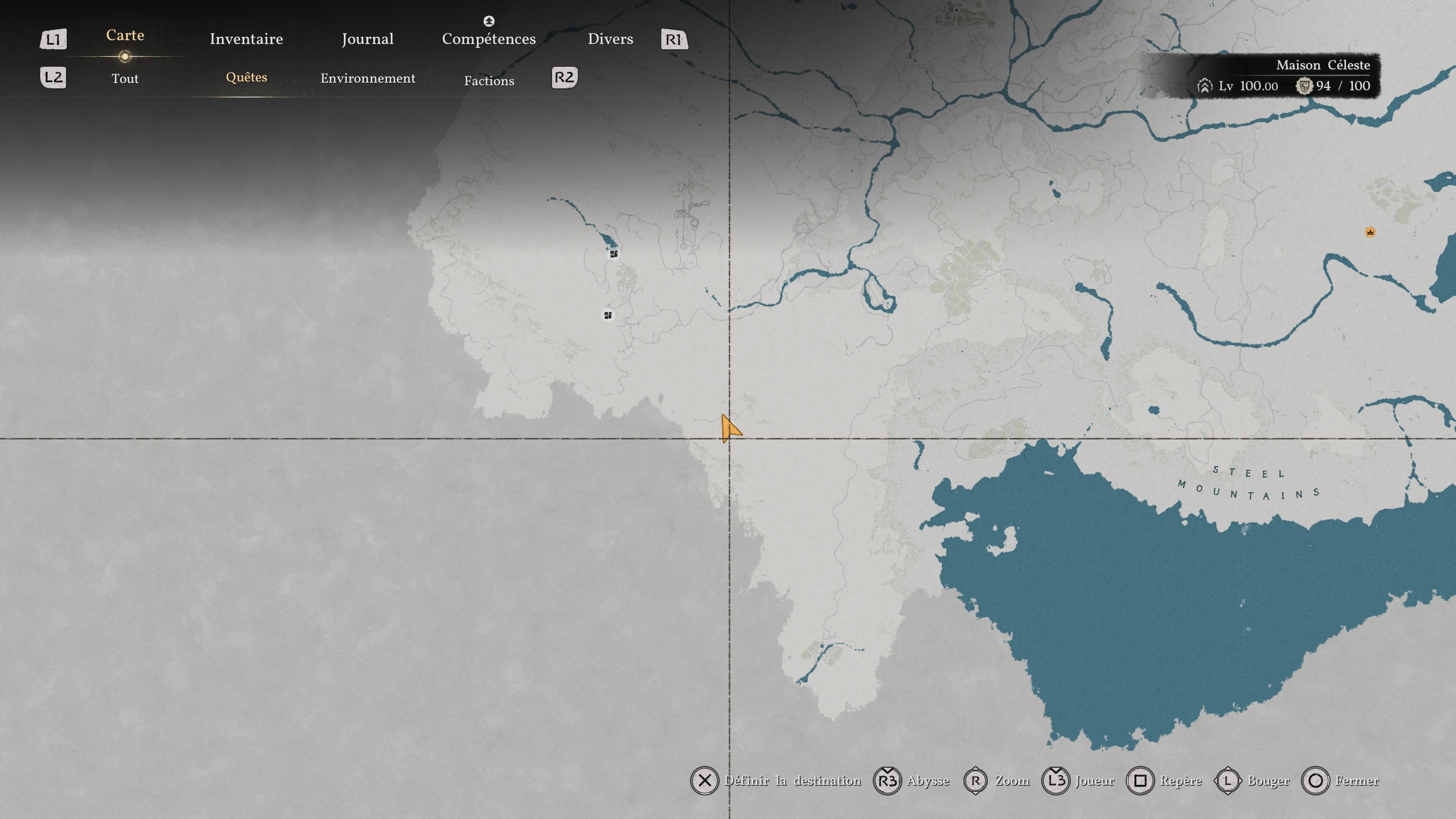Click the glowing selection indicator under Carte
Viewport: 1456px width, 819px height.
(125, 56)
